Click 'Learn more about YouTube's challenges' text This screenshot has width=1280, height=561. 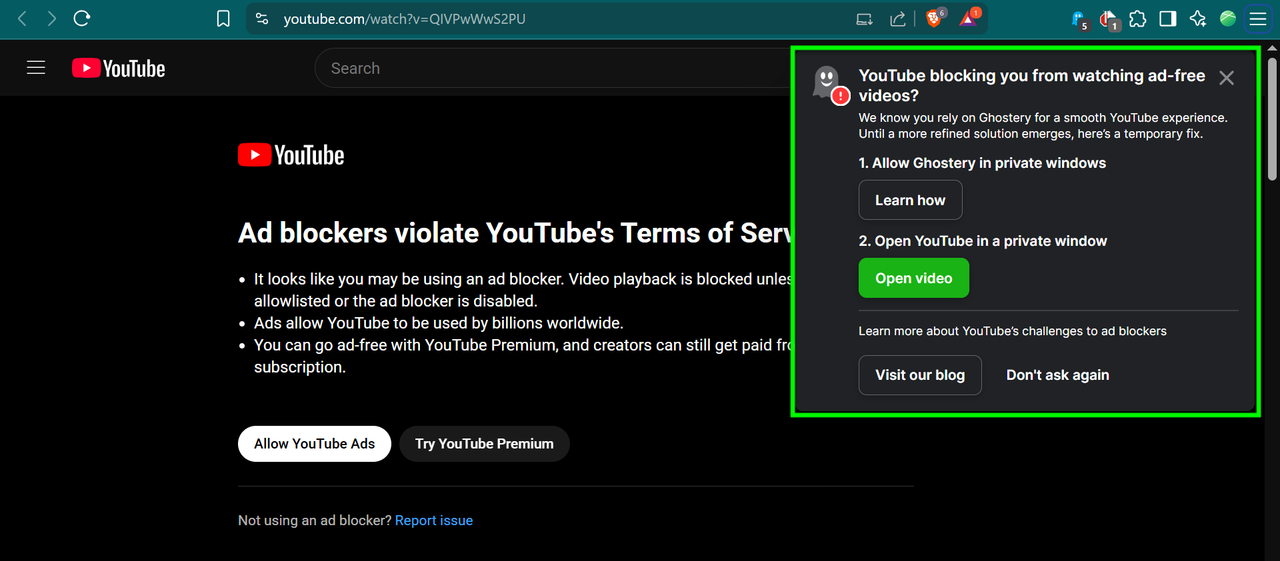[1013, 331]
